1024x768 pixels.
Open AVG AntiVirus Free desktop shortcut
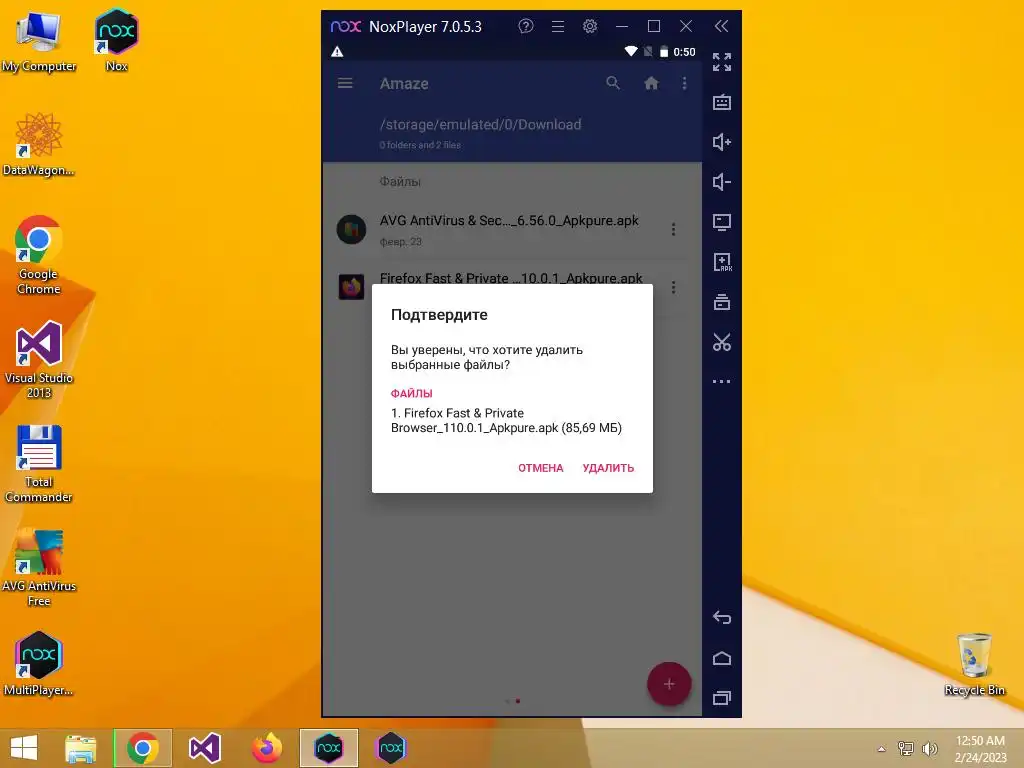(x=39, y=567)
